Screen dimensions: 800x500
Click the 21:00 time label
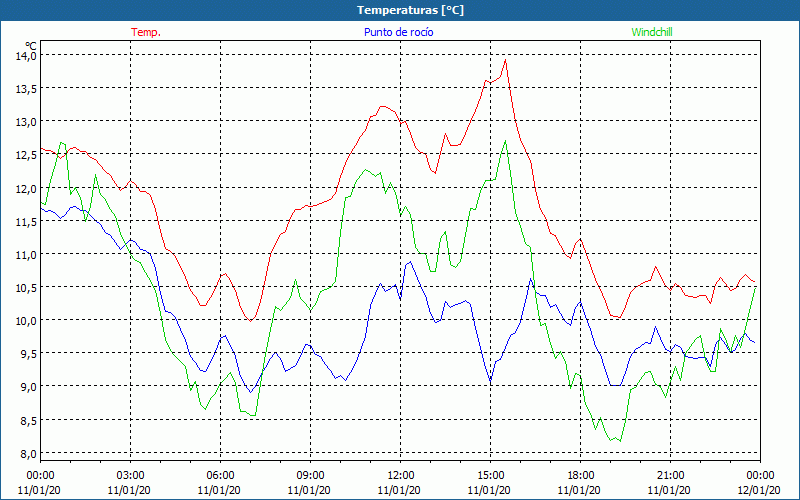670,476
